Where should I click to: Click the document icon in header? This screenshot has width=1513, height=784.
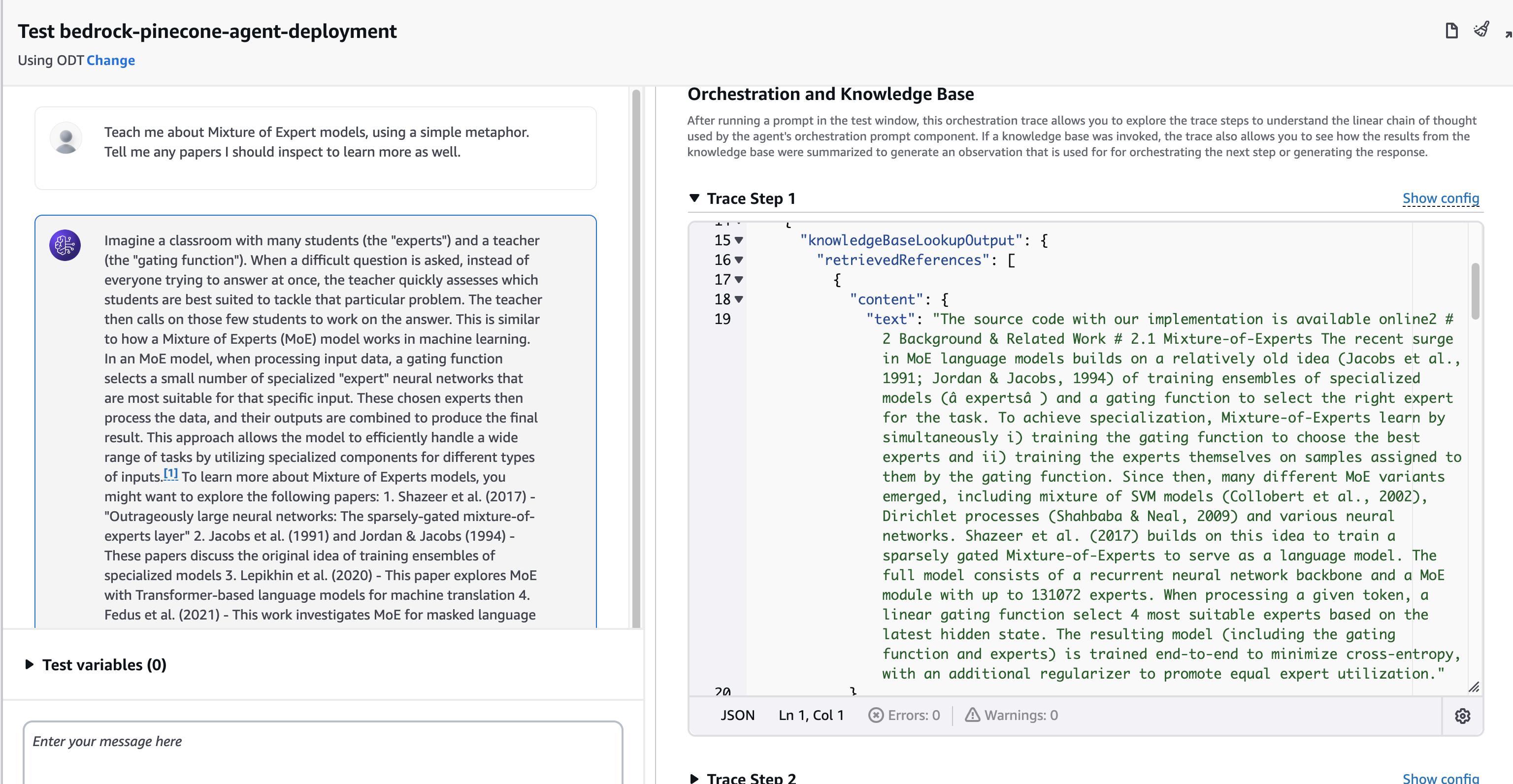click(x=1451, y=31)
